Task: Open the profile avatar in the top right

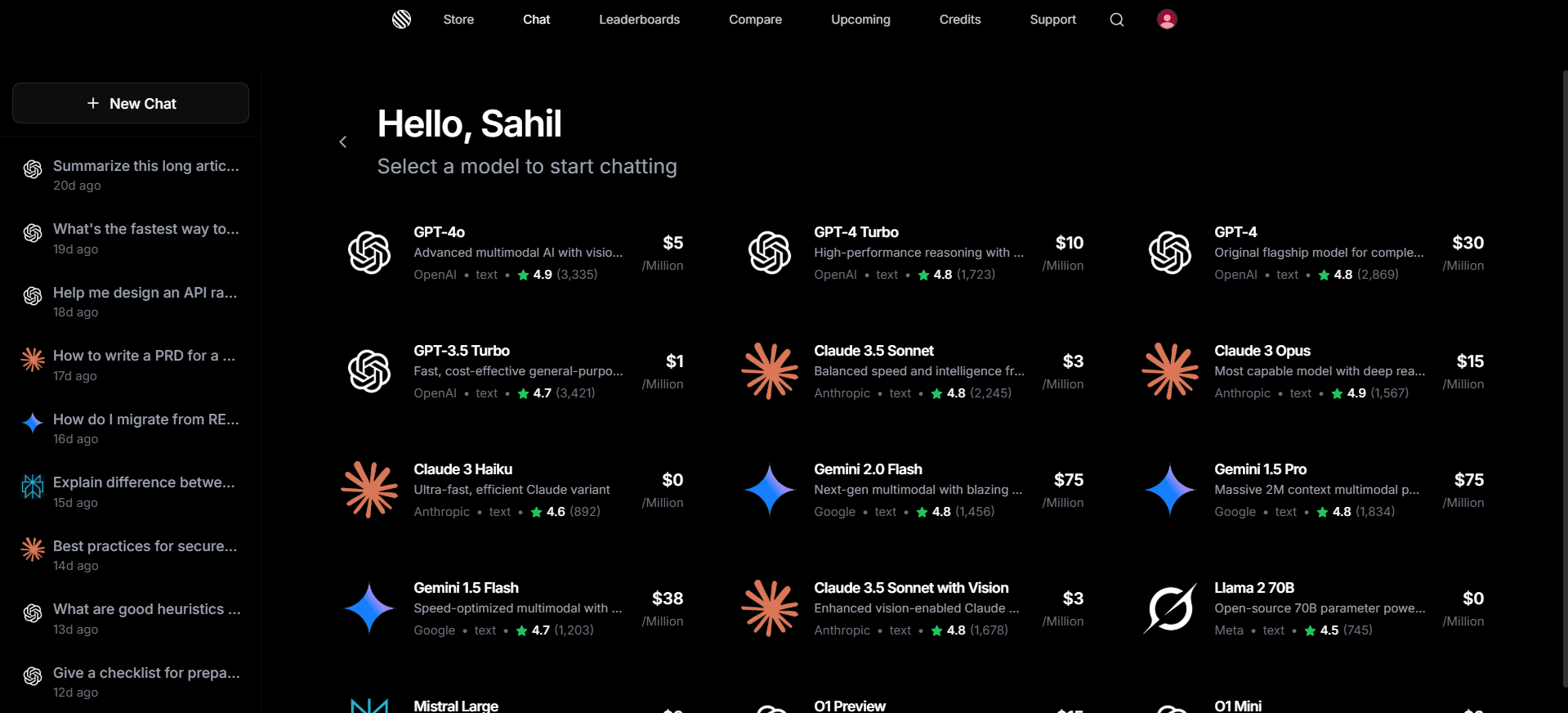Action: 1166,19
